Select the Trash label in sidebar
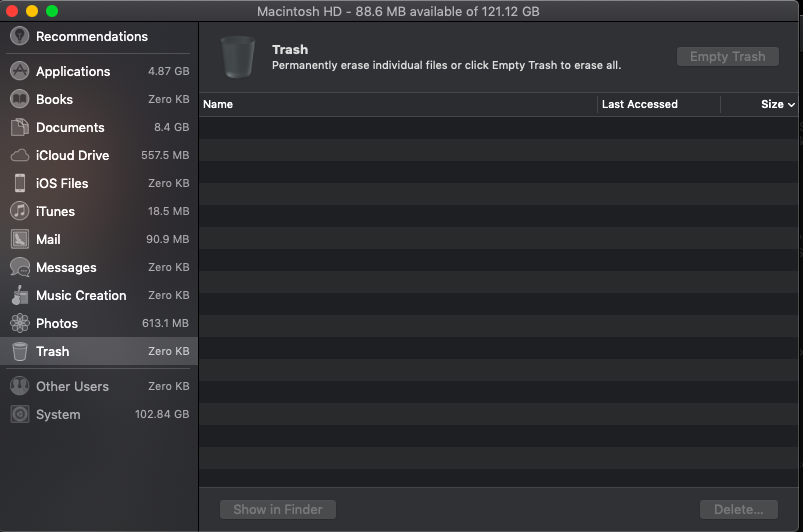 pyautogui.click(x=52, y=352)
